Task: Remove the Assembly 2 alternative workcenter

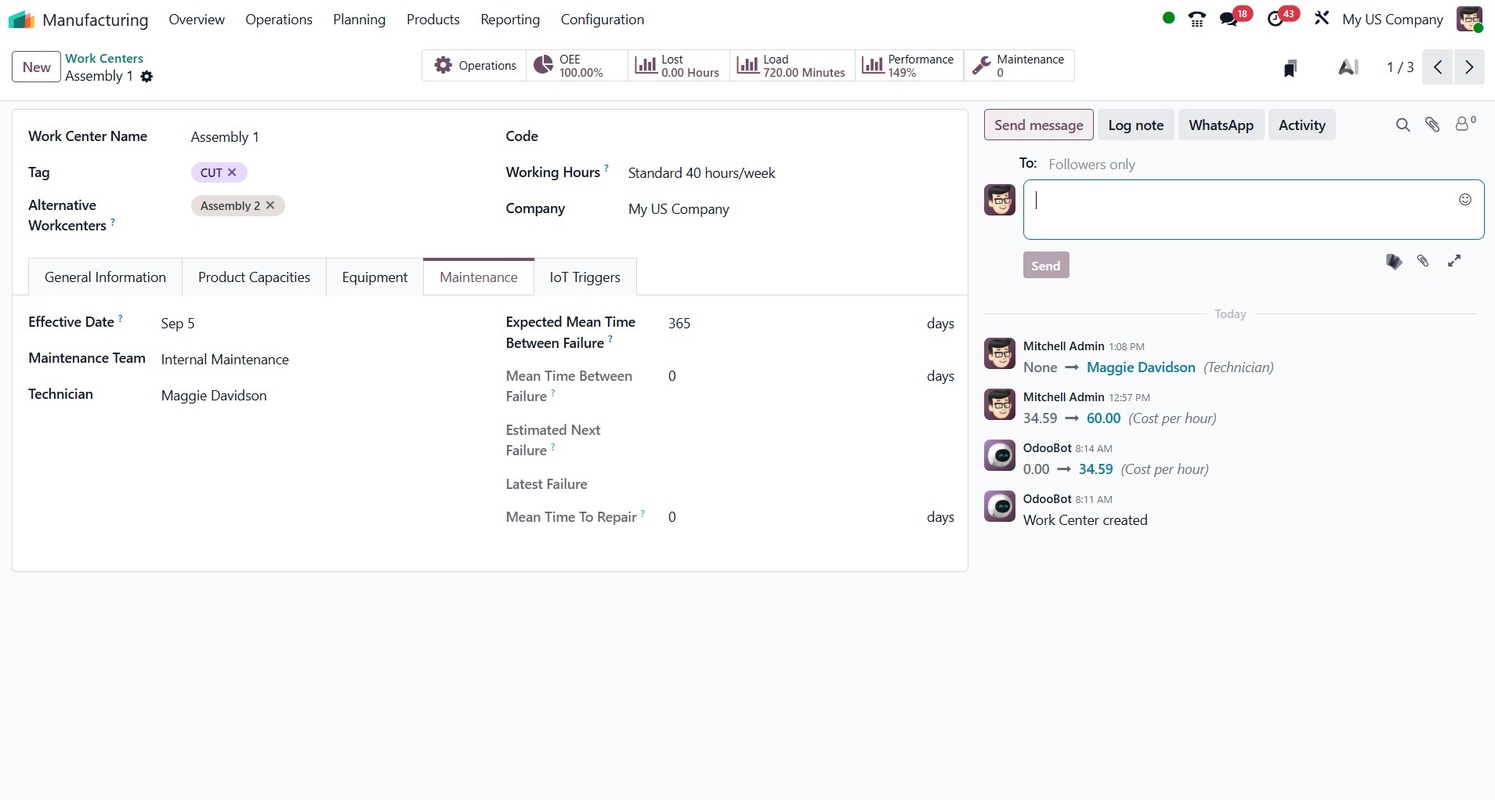Action: pos(270,205)
